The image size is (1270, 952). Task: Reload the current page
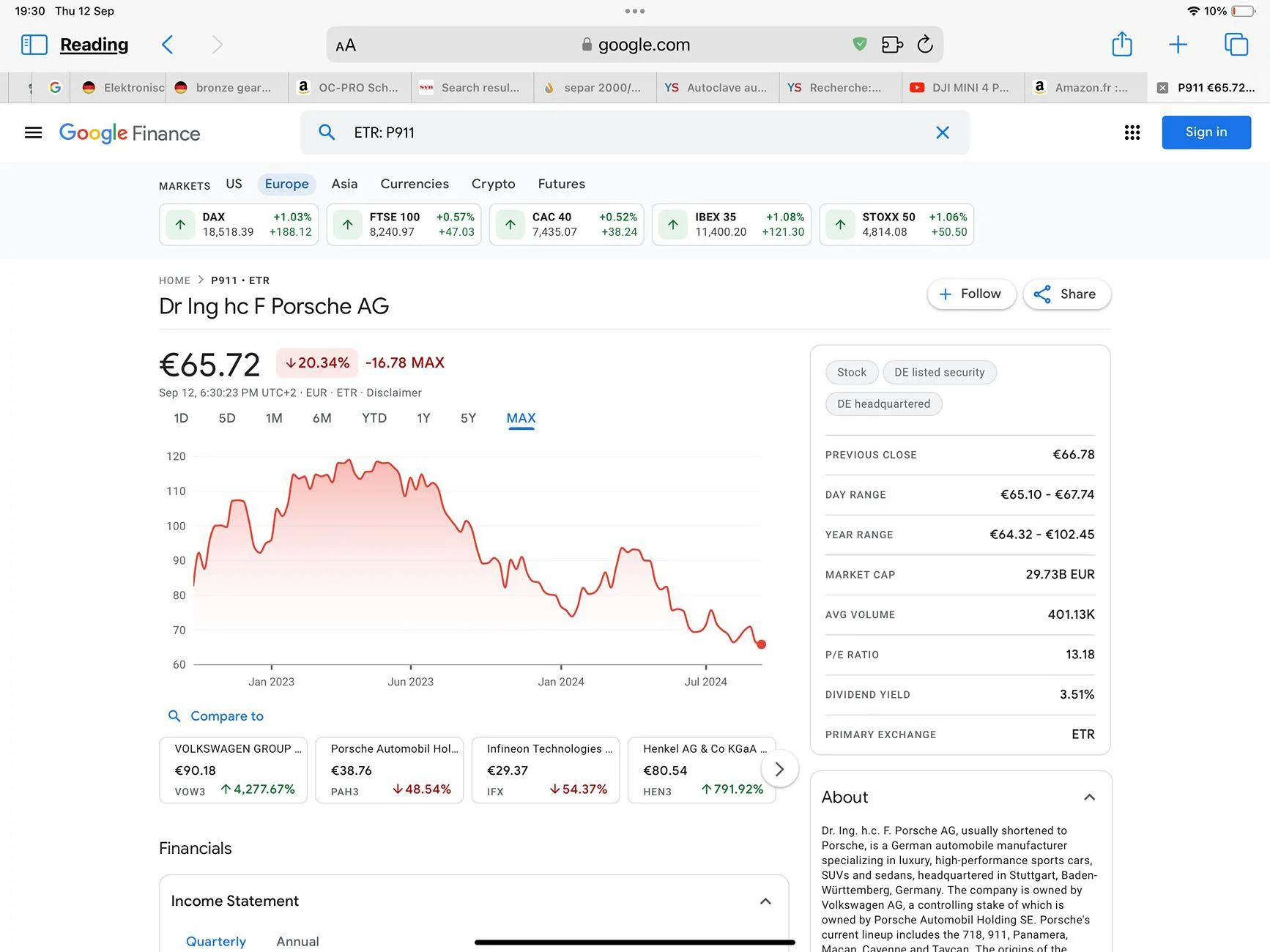point(925,45)
